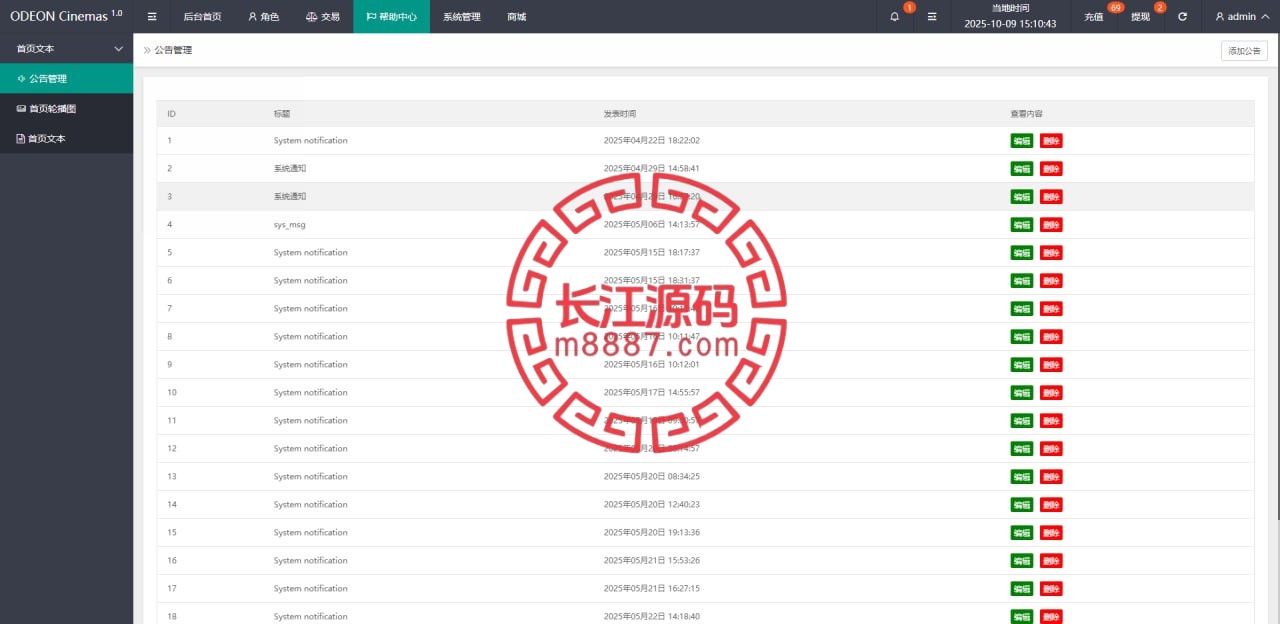Click the 添加公告 button
Image resolution: width=1280 pixels, height=624 pixels.
[x=1244, y=51]
